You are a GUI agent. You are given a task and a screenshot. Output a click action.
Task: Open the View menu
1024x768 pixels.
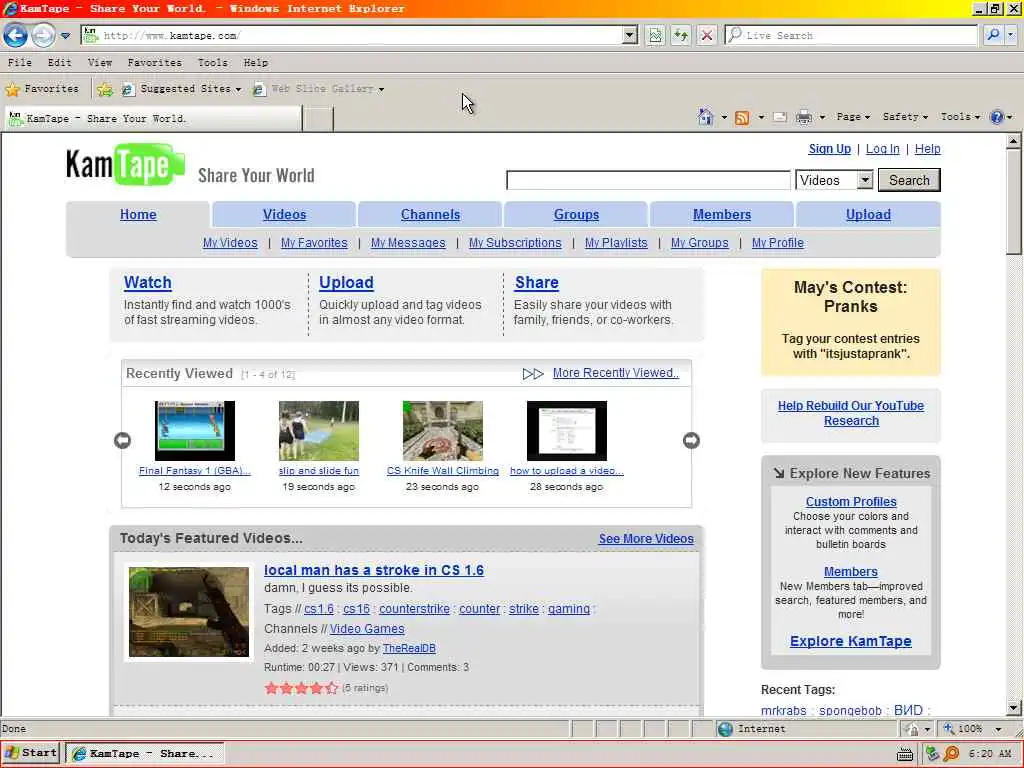[x=100, y=63]
